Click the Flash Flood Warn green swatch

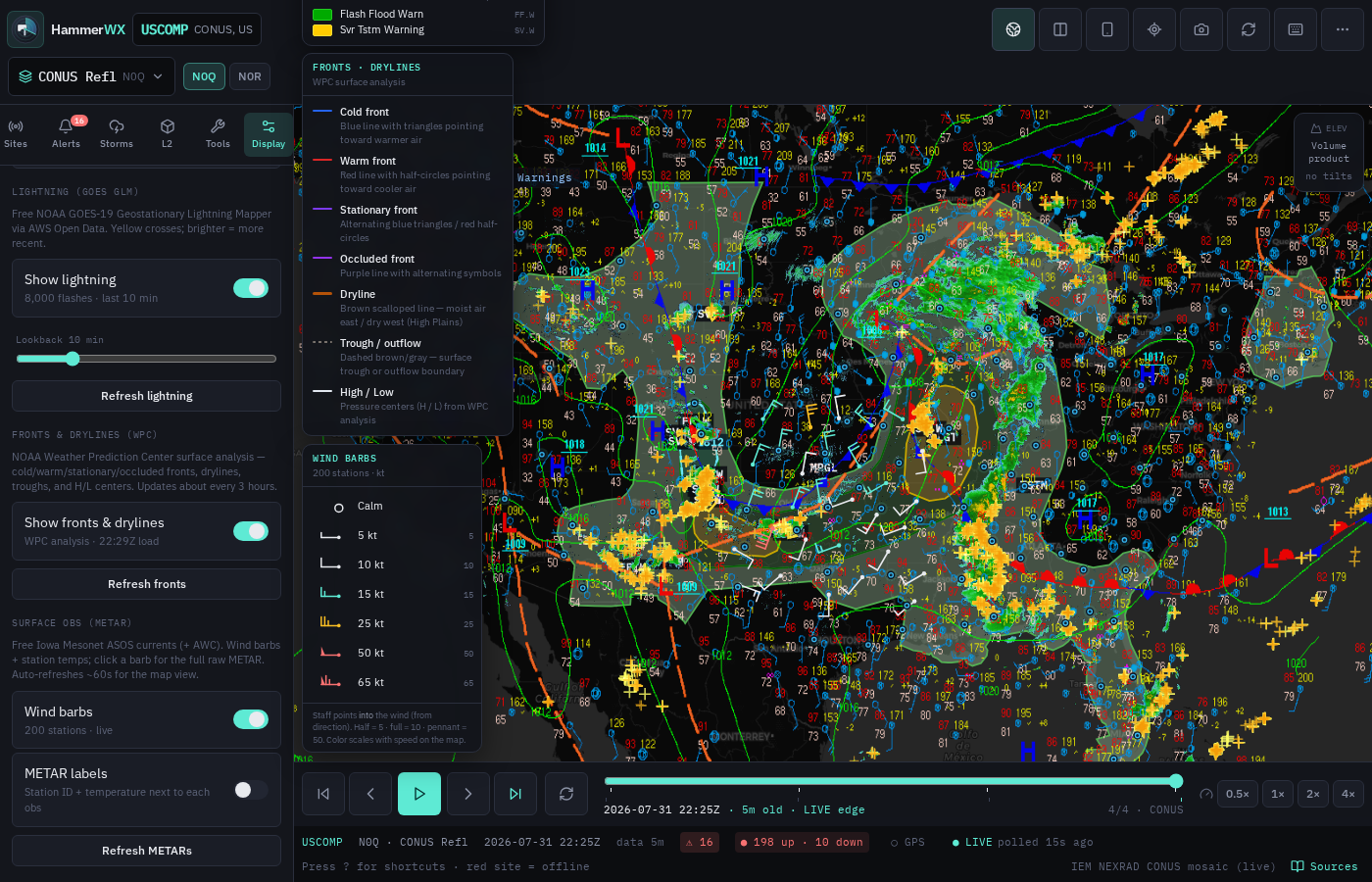[321, 14]
